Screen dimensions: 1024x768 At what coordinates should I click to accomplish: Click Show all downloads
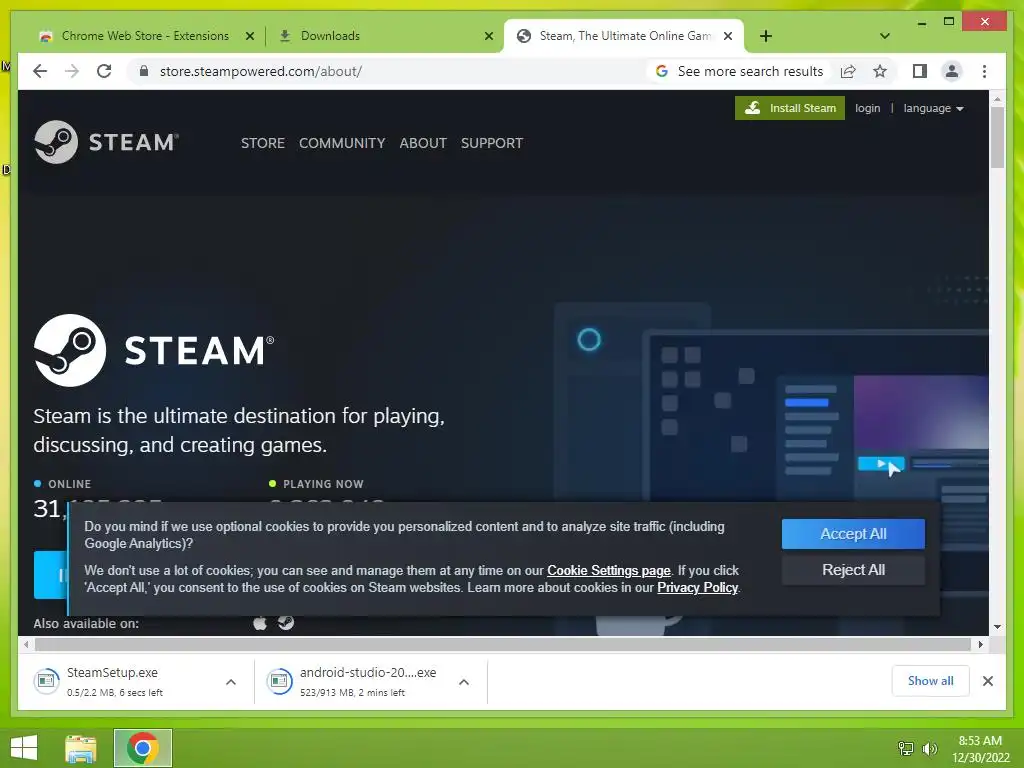coord(930,680)
